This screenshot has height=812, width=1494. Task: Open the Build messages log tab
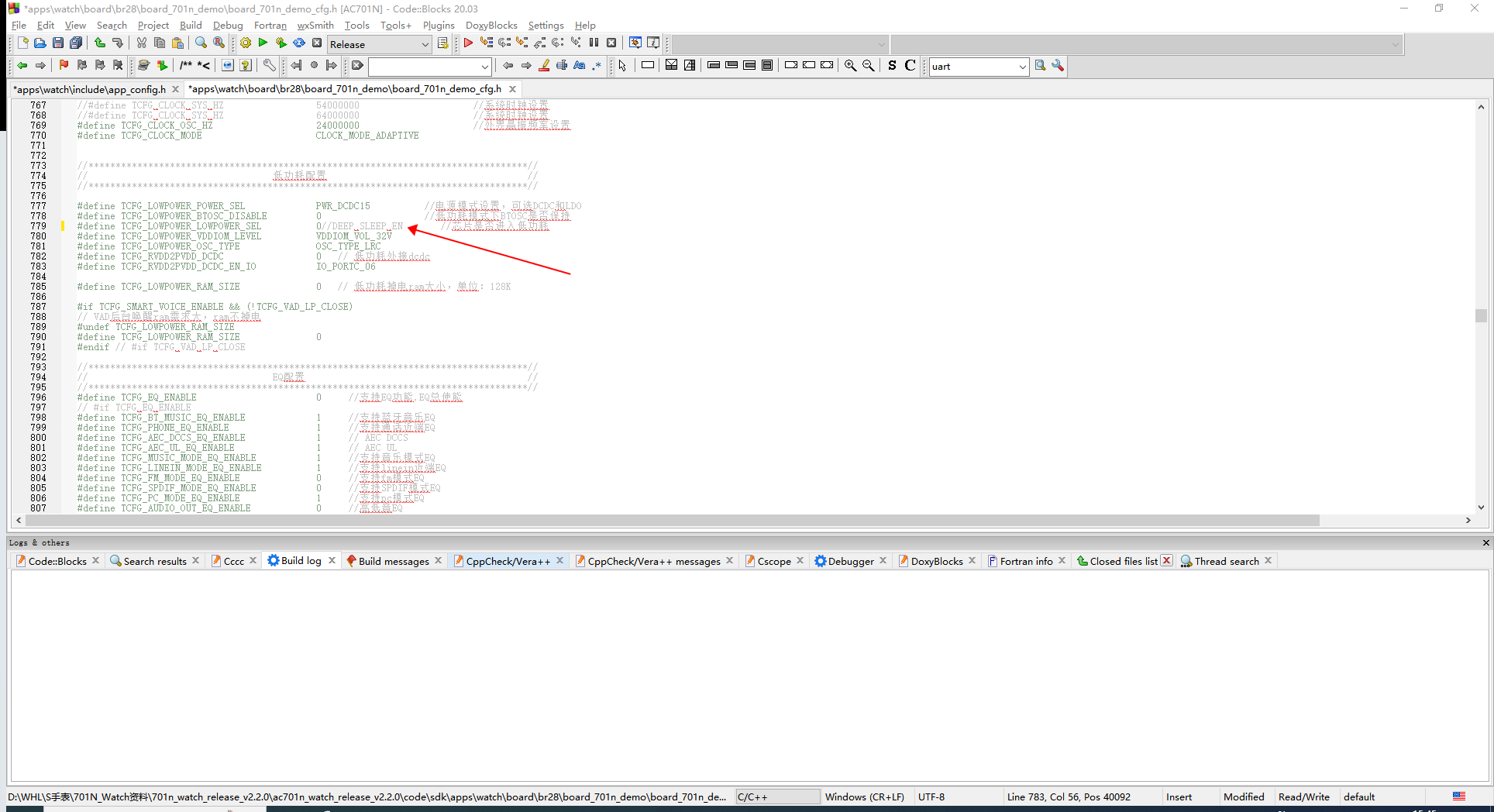coord(394,561)
